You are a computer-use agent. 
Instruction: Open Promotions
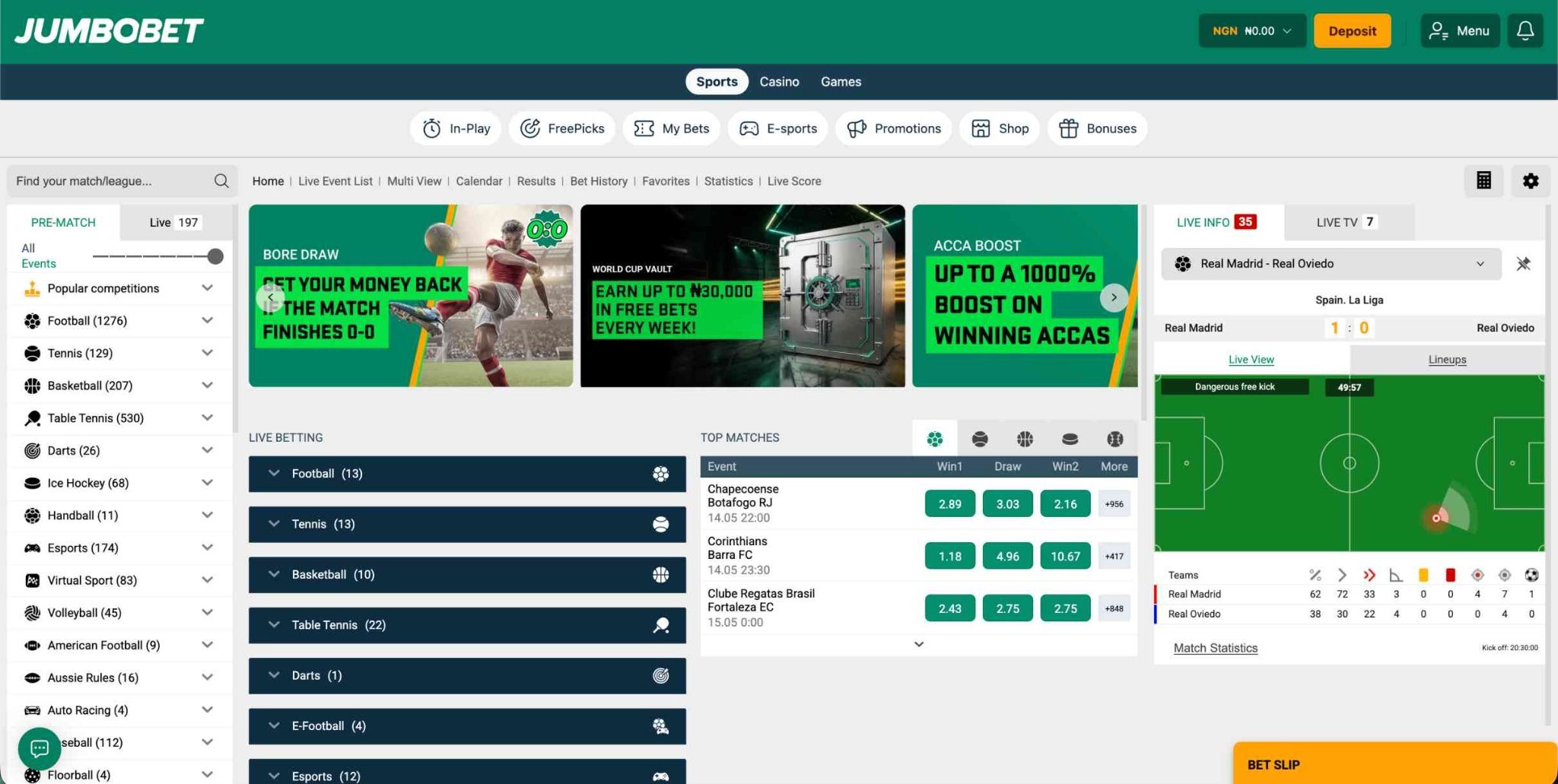coord(893,129)
